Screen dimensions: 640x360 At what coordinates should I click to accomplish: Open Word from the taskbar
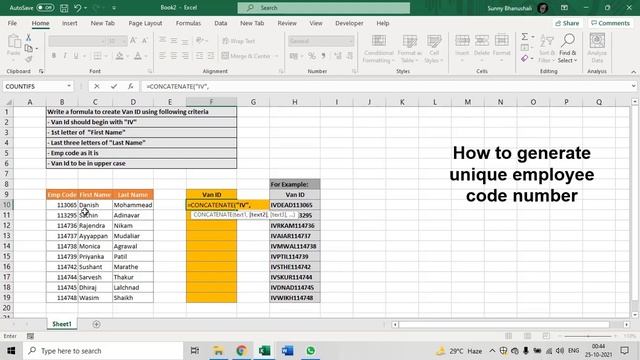pyautogui.click(x=287, y=351)
